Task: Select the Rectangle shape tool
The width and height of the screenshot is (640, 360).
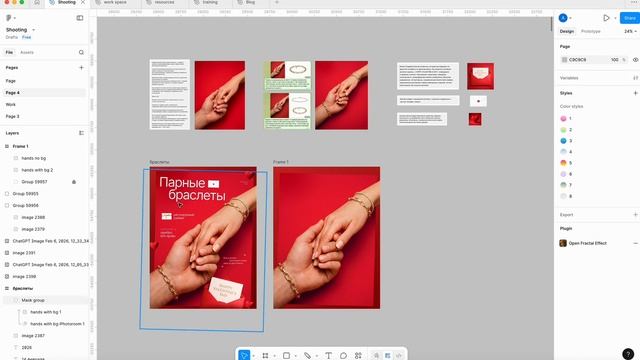Action: click(287, 356)
